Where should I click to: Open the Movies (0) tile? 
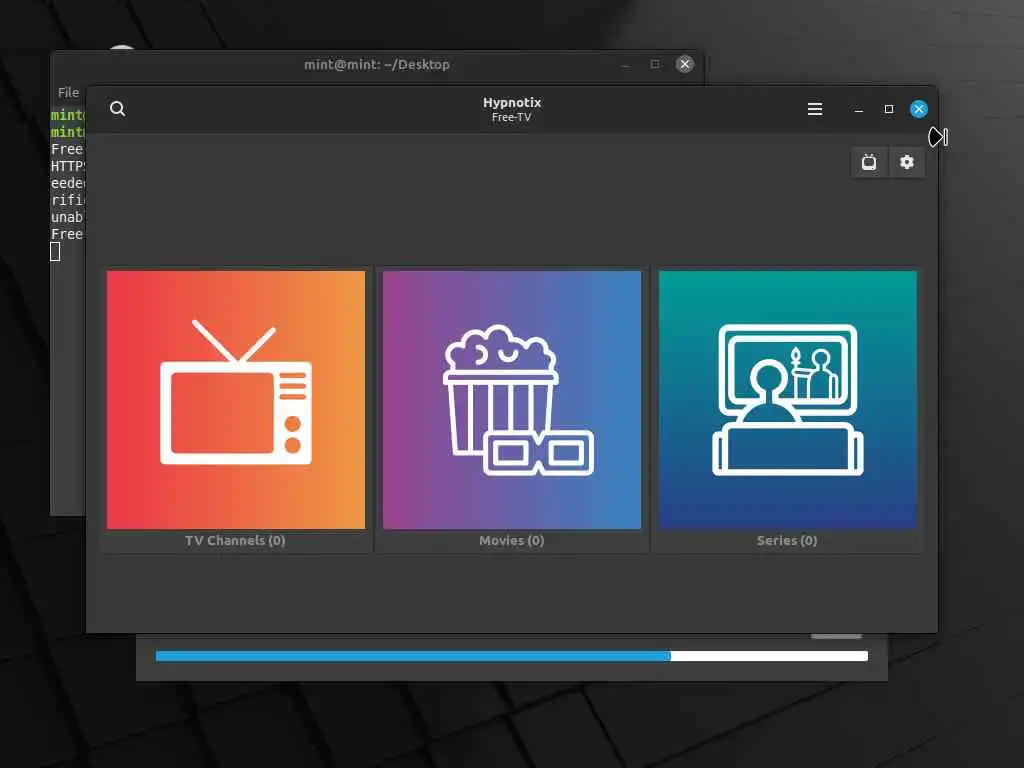[x=512, y=409]
